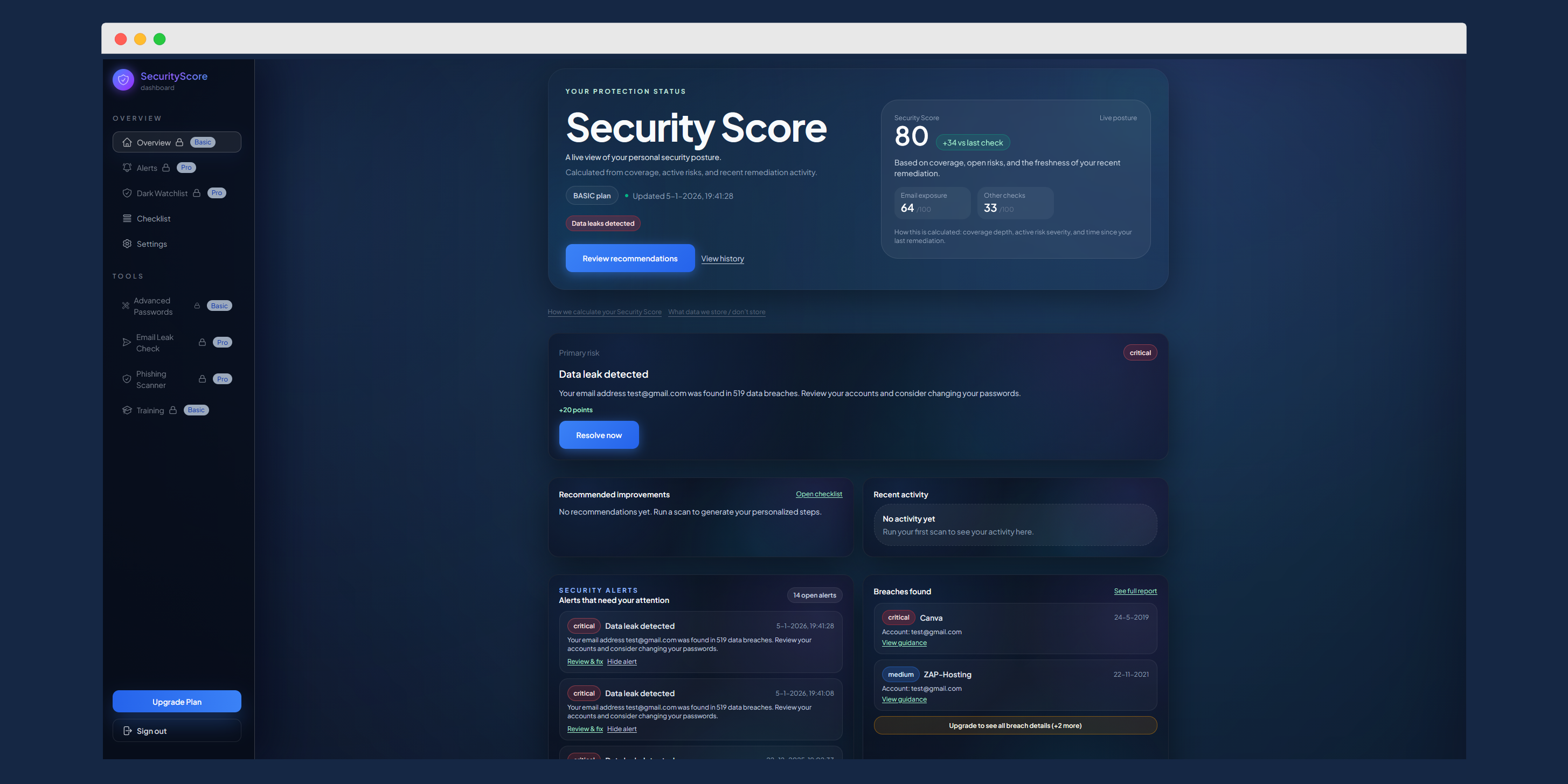The image size is (1568, 784).
Task: Click Resolve now for the data leak
Action: [598, 435]
